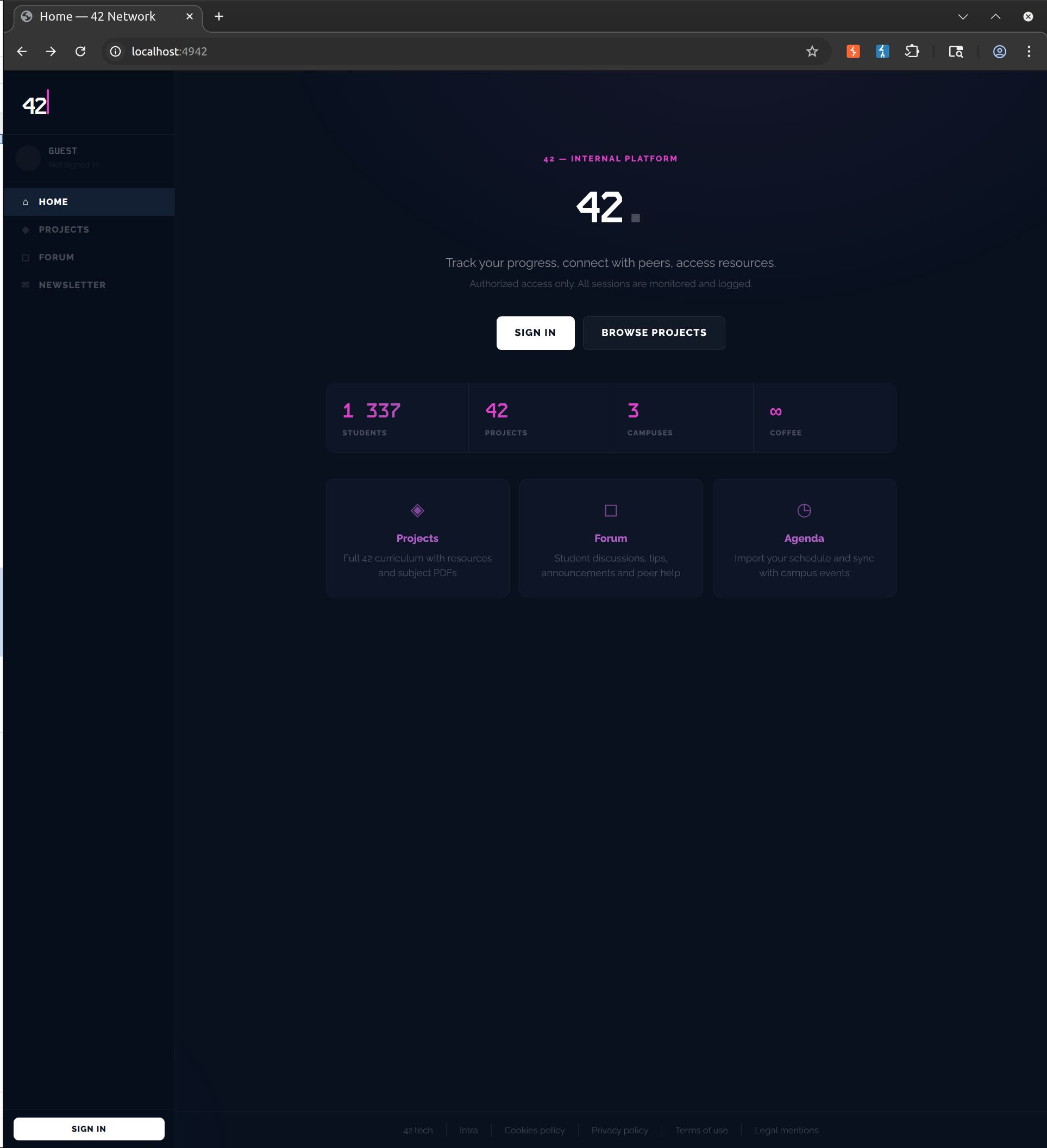Image resolution: width=1047 pixels, height=1148 pixels.
Task: Reload the page
Action: point(81,51)
